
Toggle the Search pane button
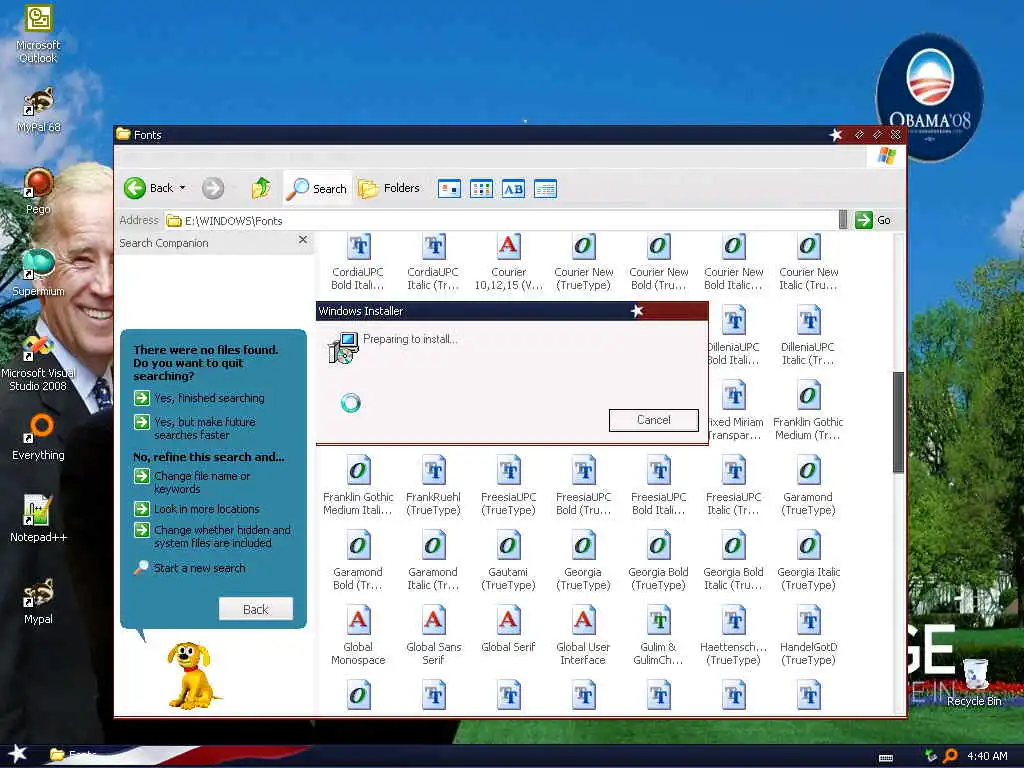pos(317,188)
